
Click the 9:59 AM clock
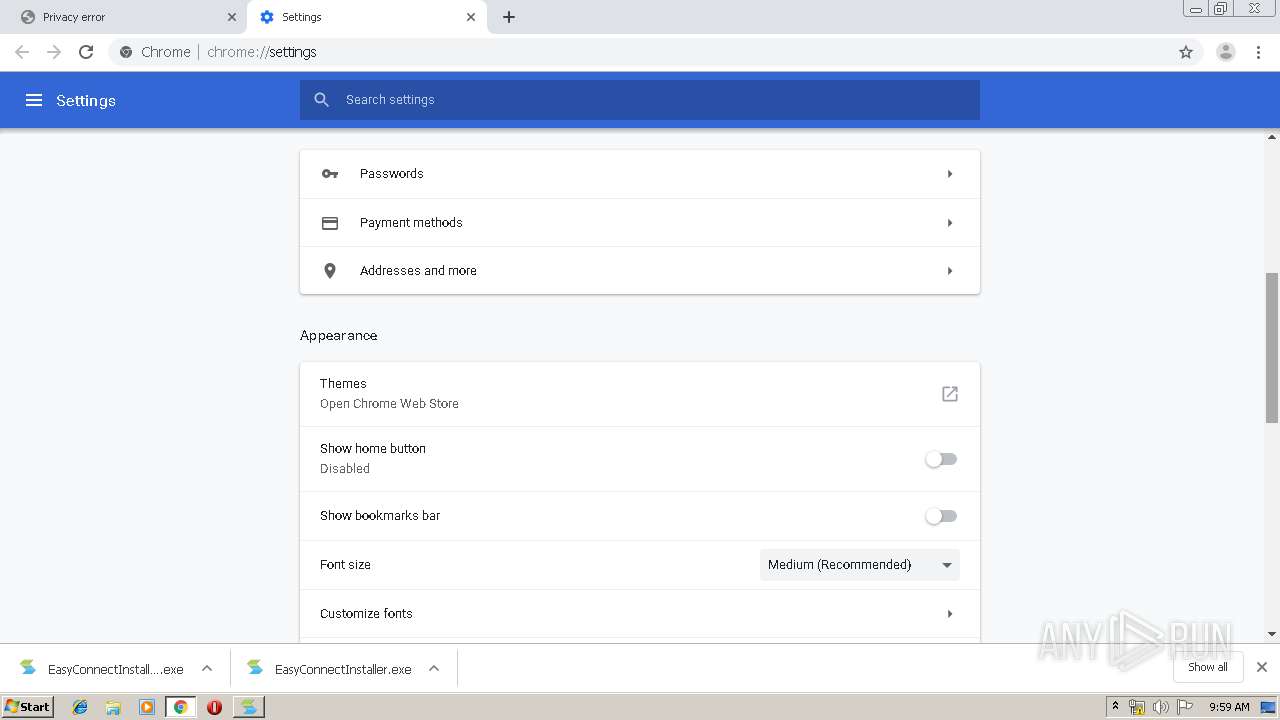pos(1229,707)
